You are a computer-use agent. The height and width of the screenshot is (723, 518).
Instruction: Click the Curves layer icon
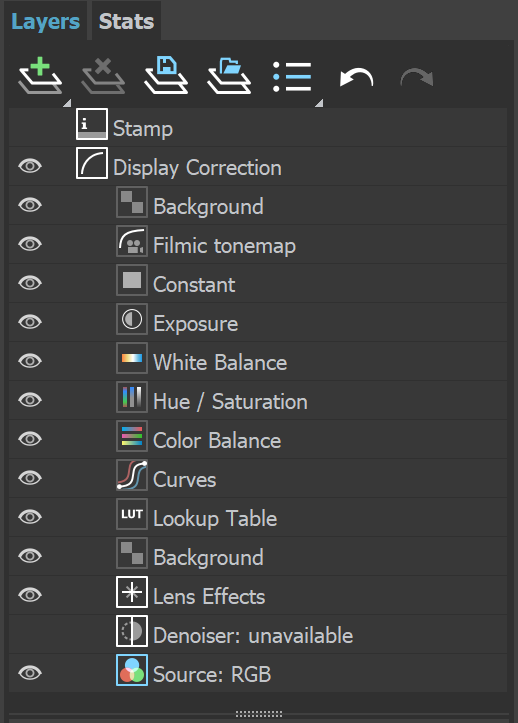pos(132,475)
